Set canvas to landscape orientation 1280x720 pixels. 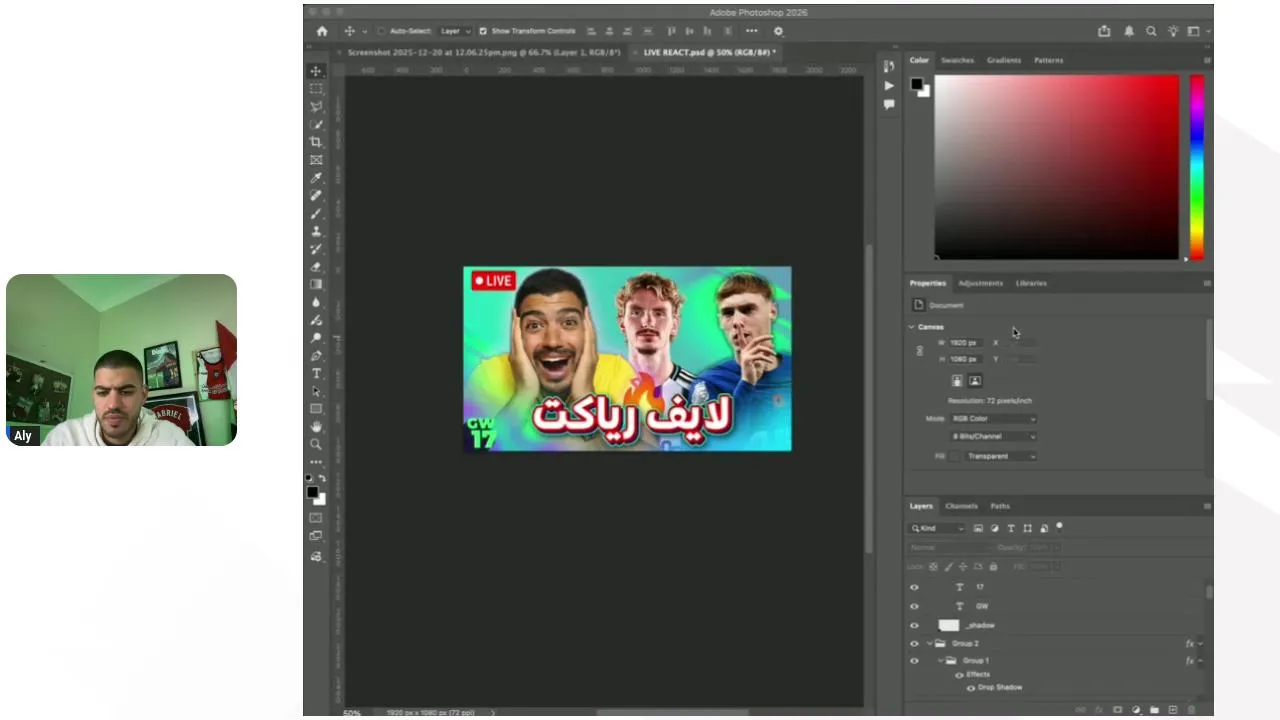[975, 381]
